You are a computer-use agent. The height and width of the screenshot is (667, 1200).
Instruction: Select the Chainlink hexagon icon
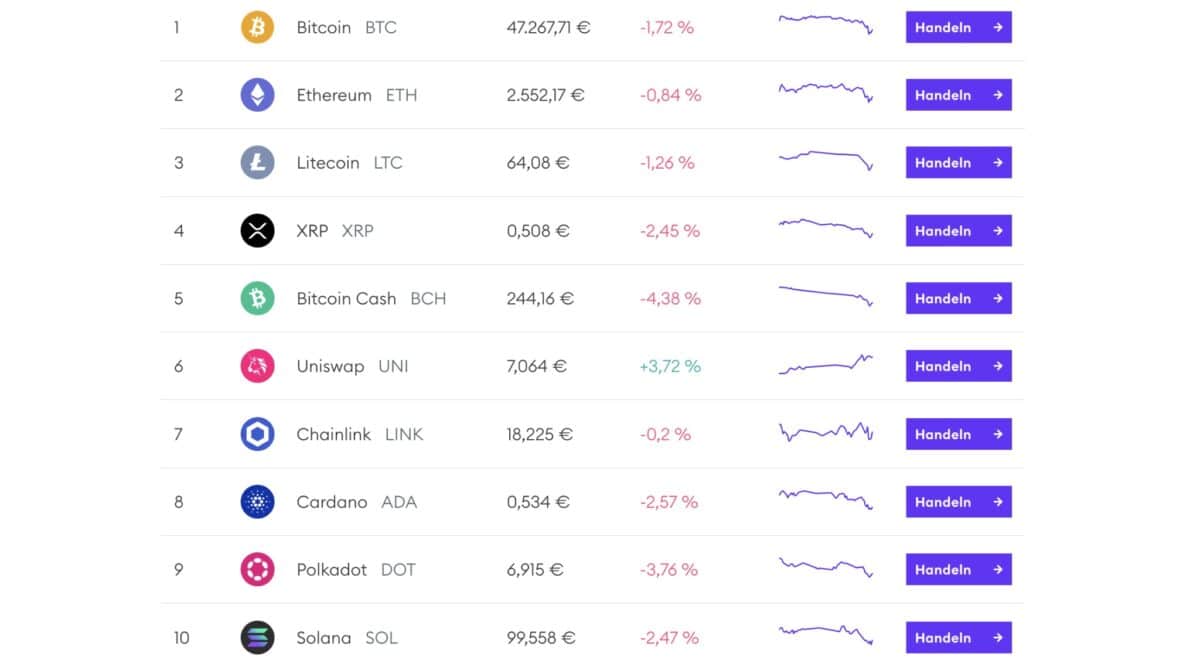pyautogui.click(x=257, y=434)
